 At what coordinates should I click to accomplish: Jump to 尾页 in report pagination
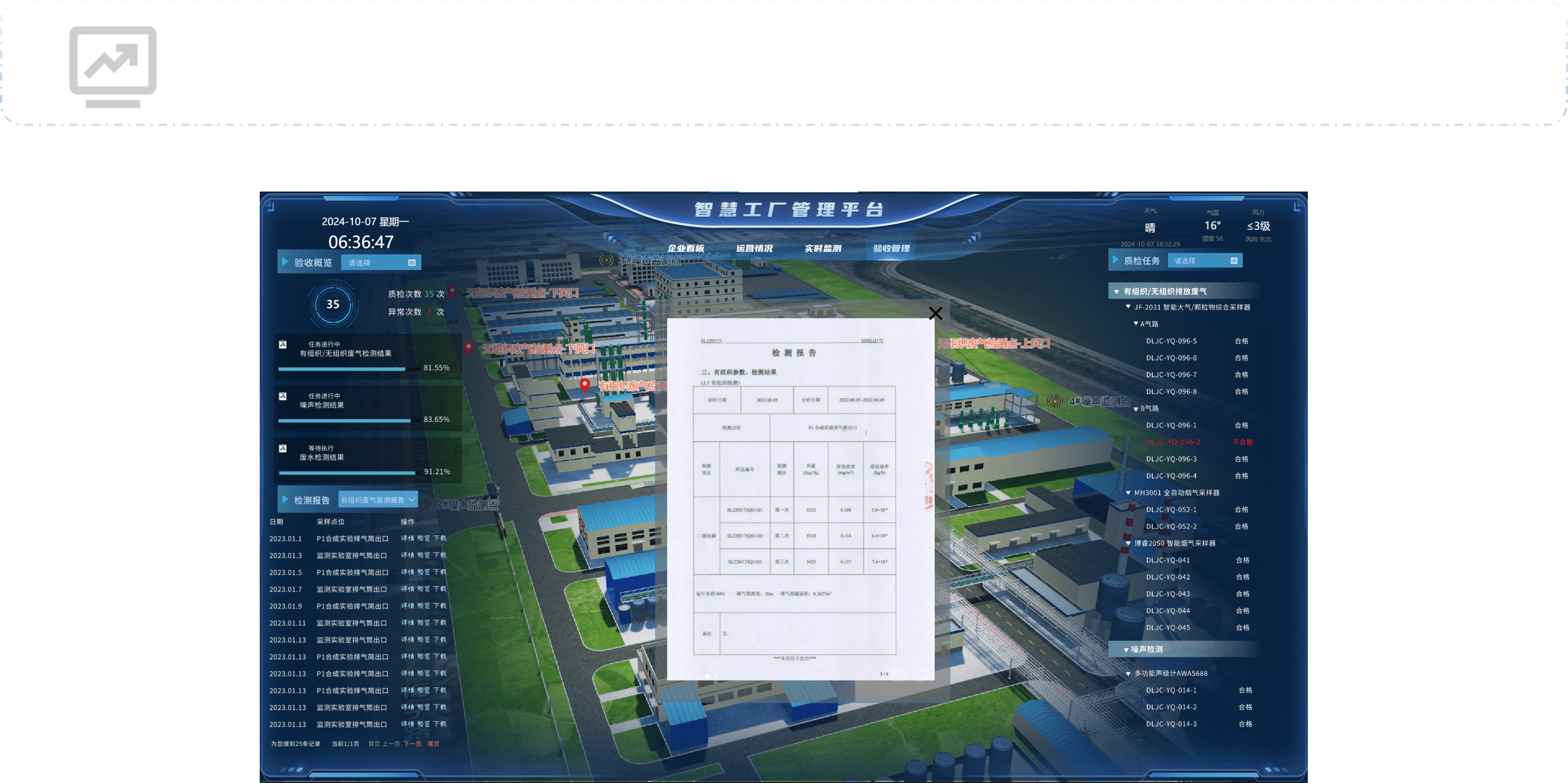point(433,744)
